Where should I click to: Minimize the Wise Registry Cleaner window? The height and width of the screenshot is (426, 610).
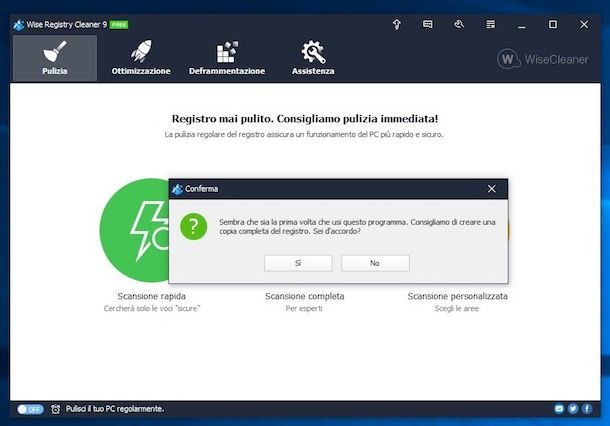[522, 25]
